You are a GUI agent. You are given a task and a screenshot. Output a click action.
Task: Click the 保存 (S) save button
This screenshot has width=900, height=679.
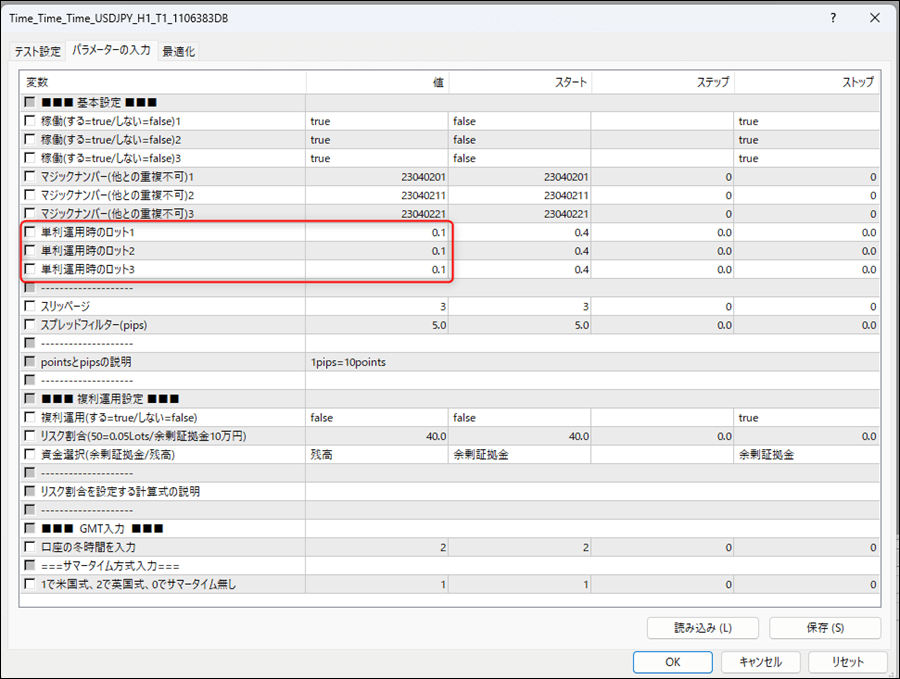coord(824,628)
